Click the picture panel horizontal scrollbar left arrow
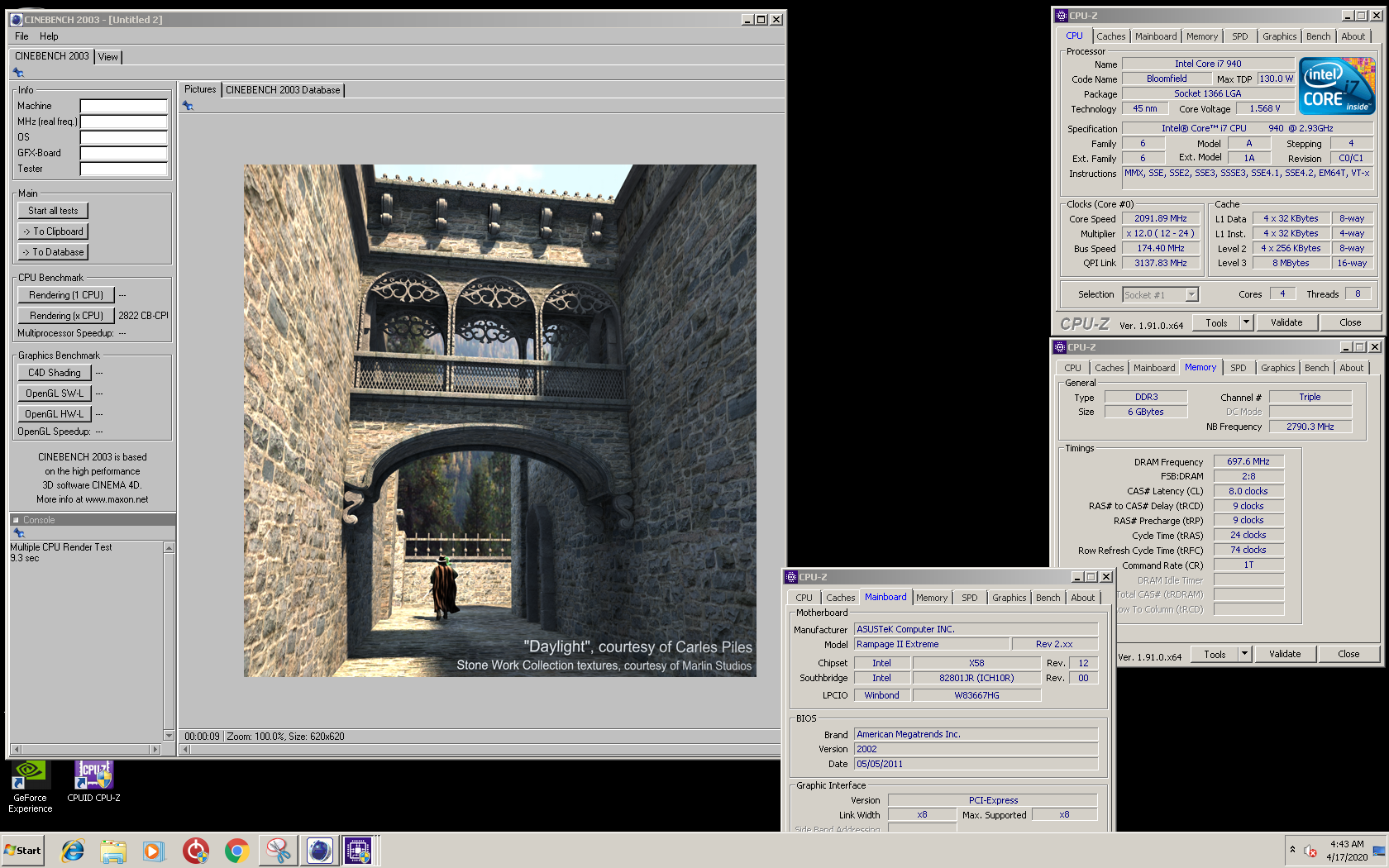The width and height of the screenshot is (1389, 868). 185,750
